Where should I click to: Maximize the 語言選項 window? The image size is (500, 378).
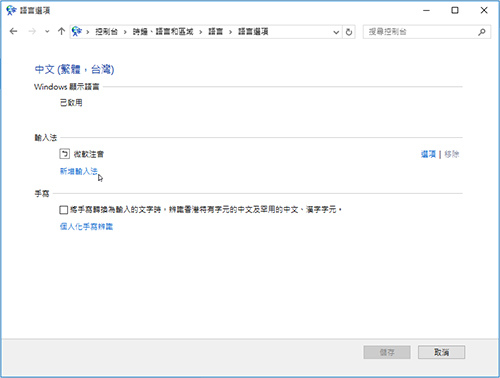click(455, 10)
